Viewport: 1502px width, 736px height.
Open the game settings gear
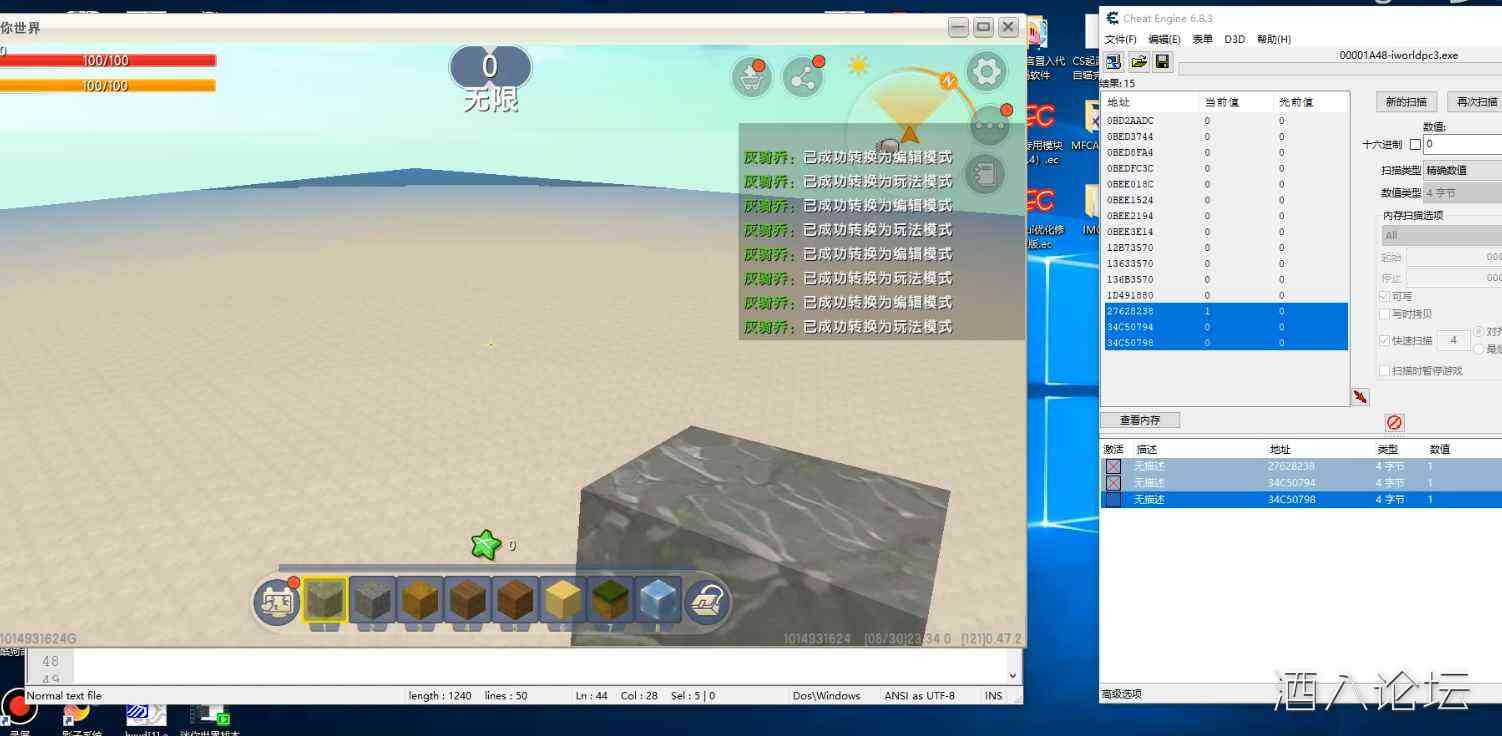987,72
